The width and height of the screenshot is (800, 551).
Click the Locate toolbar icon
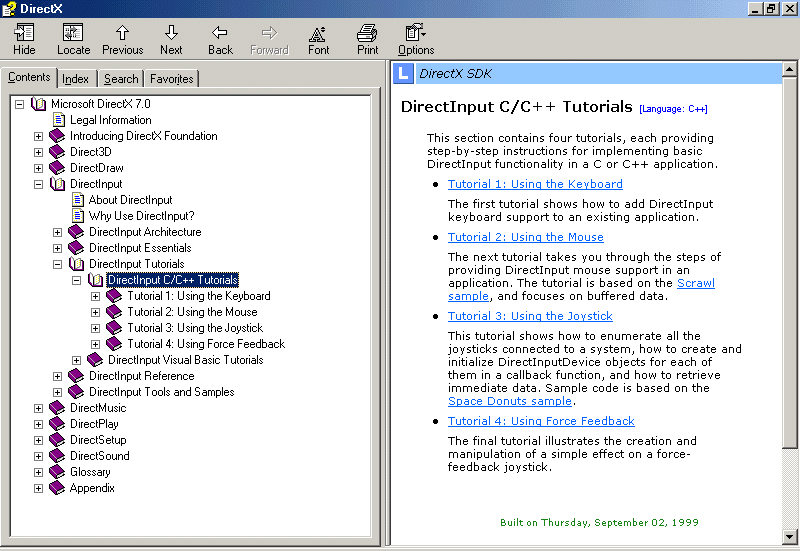pyautogui.click(x=73, y=33)
